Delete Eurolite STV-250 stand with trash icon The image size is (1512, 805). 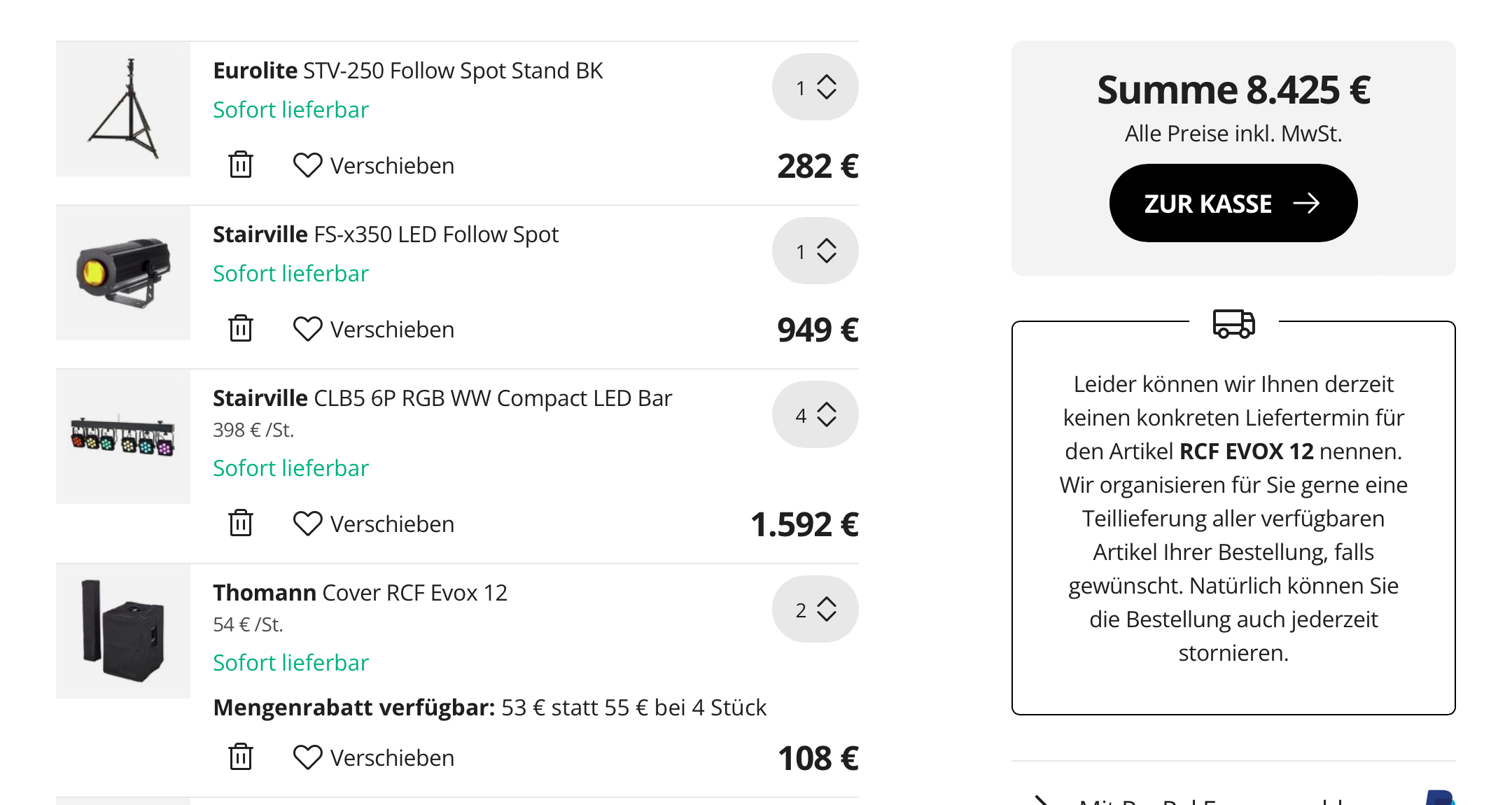(241, 165)
